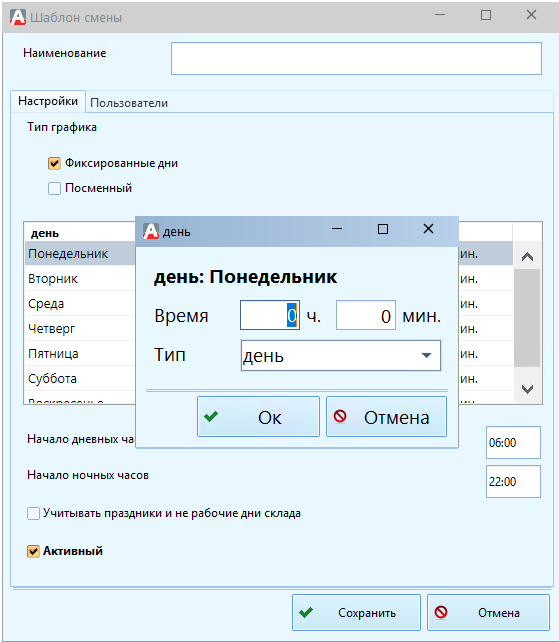Viewport: 559px width, 642px height.
Task: Uncheck the Активный checkbox
Action: coord(33,551)
